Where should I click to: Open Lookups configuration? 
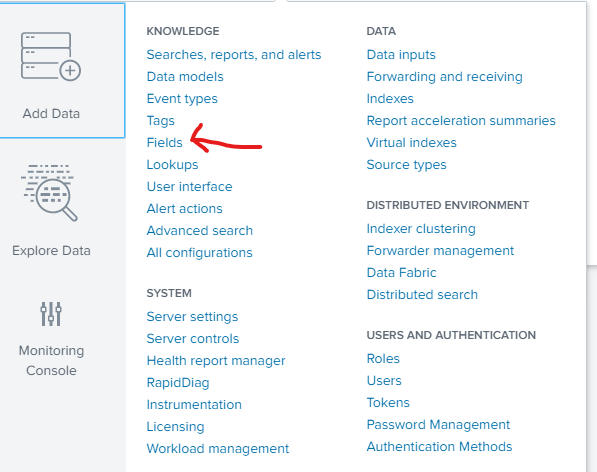(x=172, y=165)
